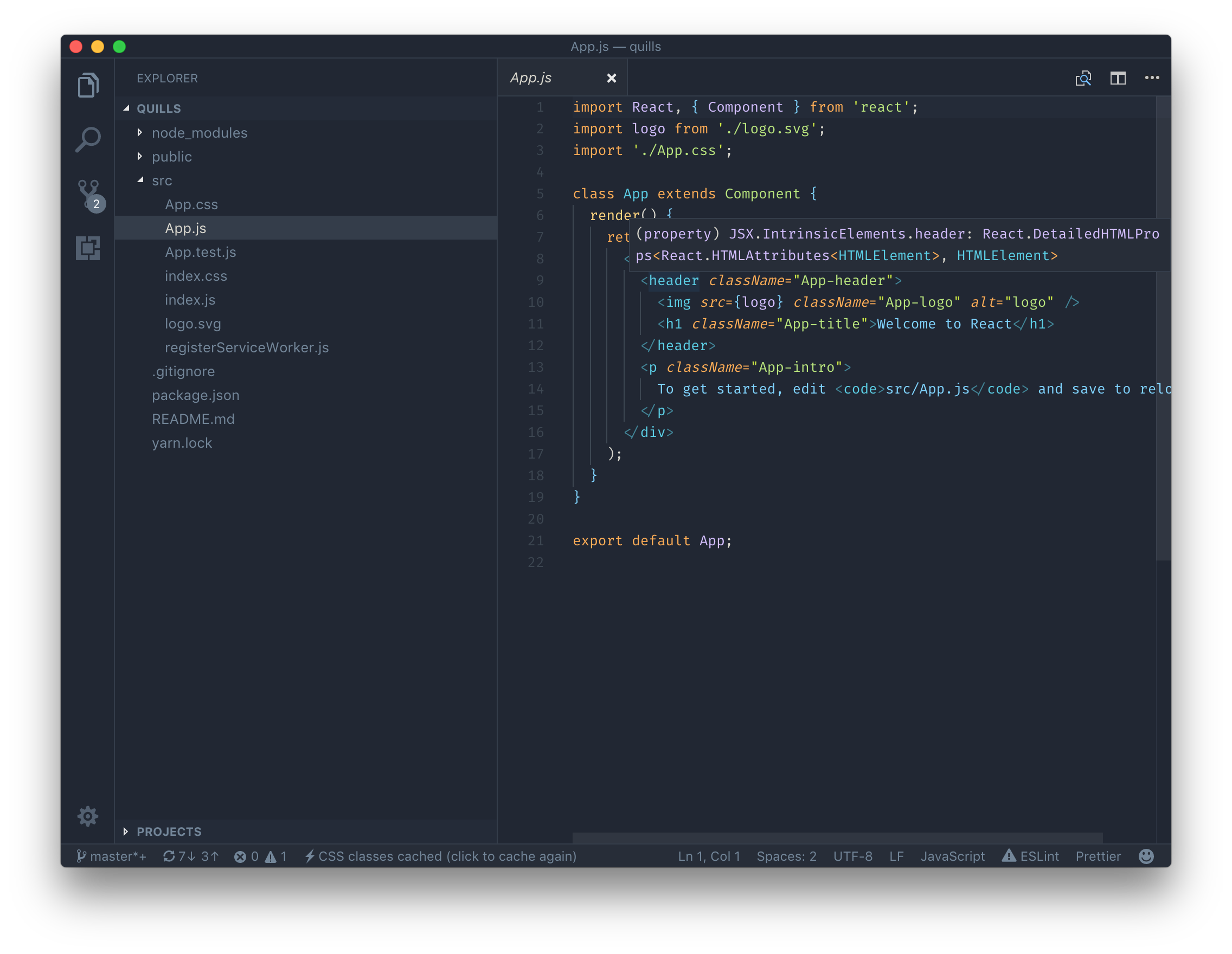
Task: Open the editor More Actions ellipsis
Action: 1152,78
